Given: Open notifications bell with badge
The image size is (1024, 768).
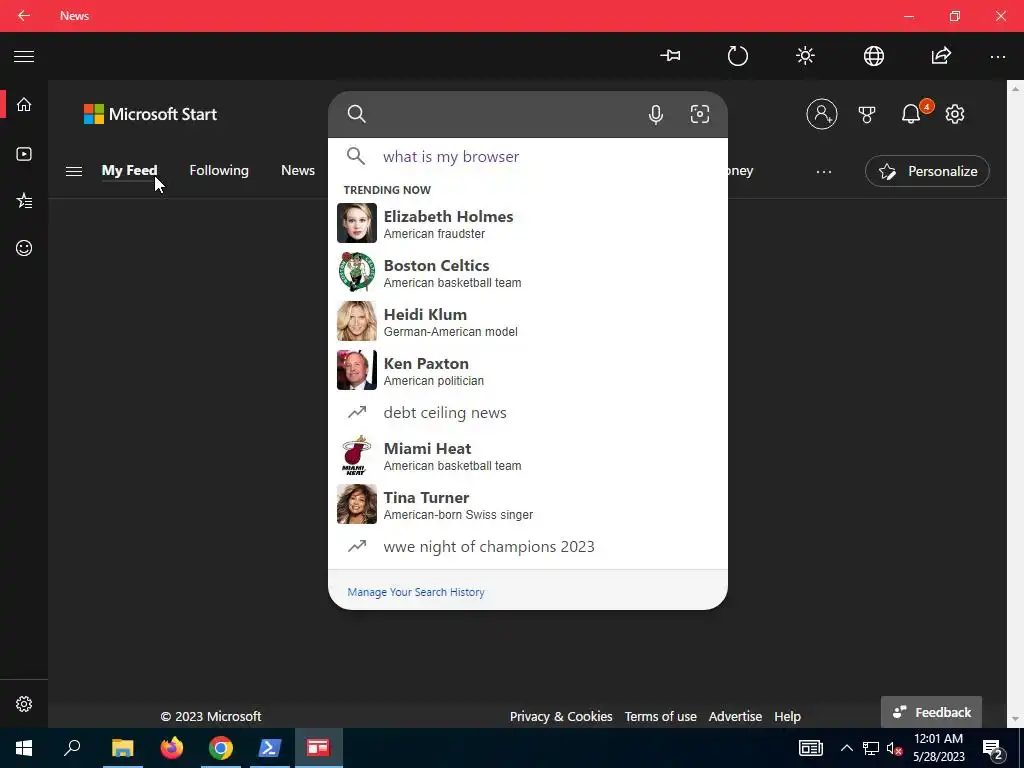Looking at the screenshot, I should coord(912,114).
